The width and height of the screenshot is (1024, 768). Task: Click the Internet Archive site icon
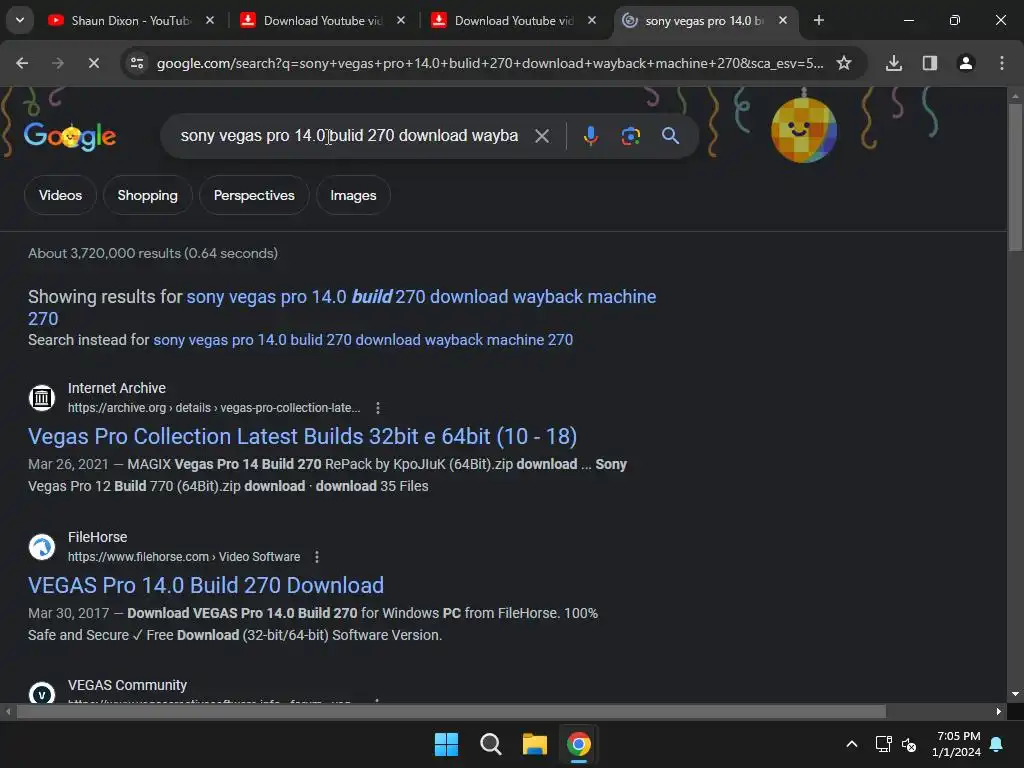pos(42,398)
